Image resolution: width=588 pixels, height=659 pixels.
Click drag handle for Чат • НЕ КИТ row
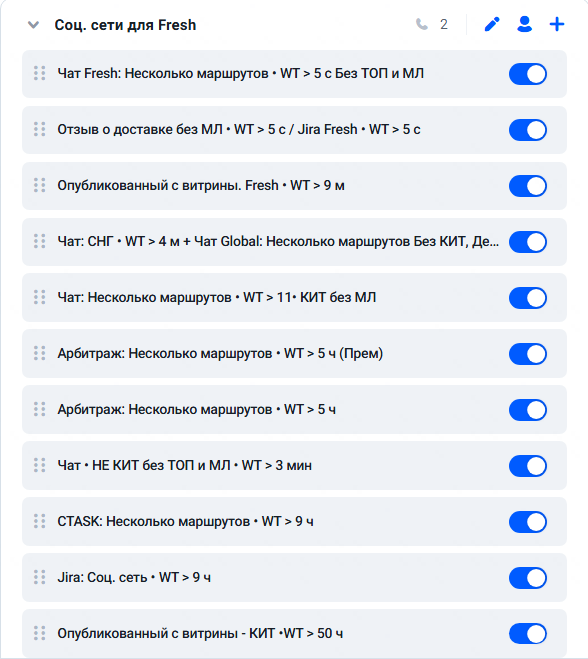point(40,465)
